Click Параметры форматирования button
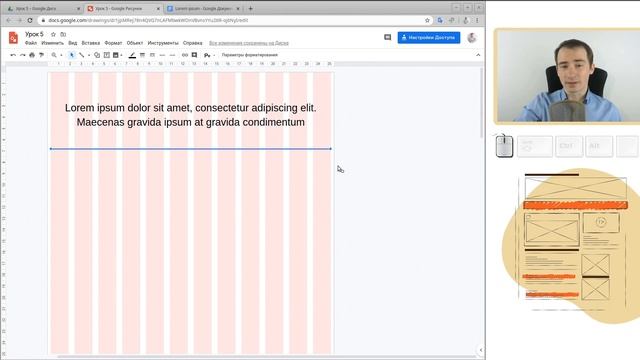 (250, 55)
